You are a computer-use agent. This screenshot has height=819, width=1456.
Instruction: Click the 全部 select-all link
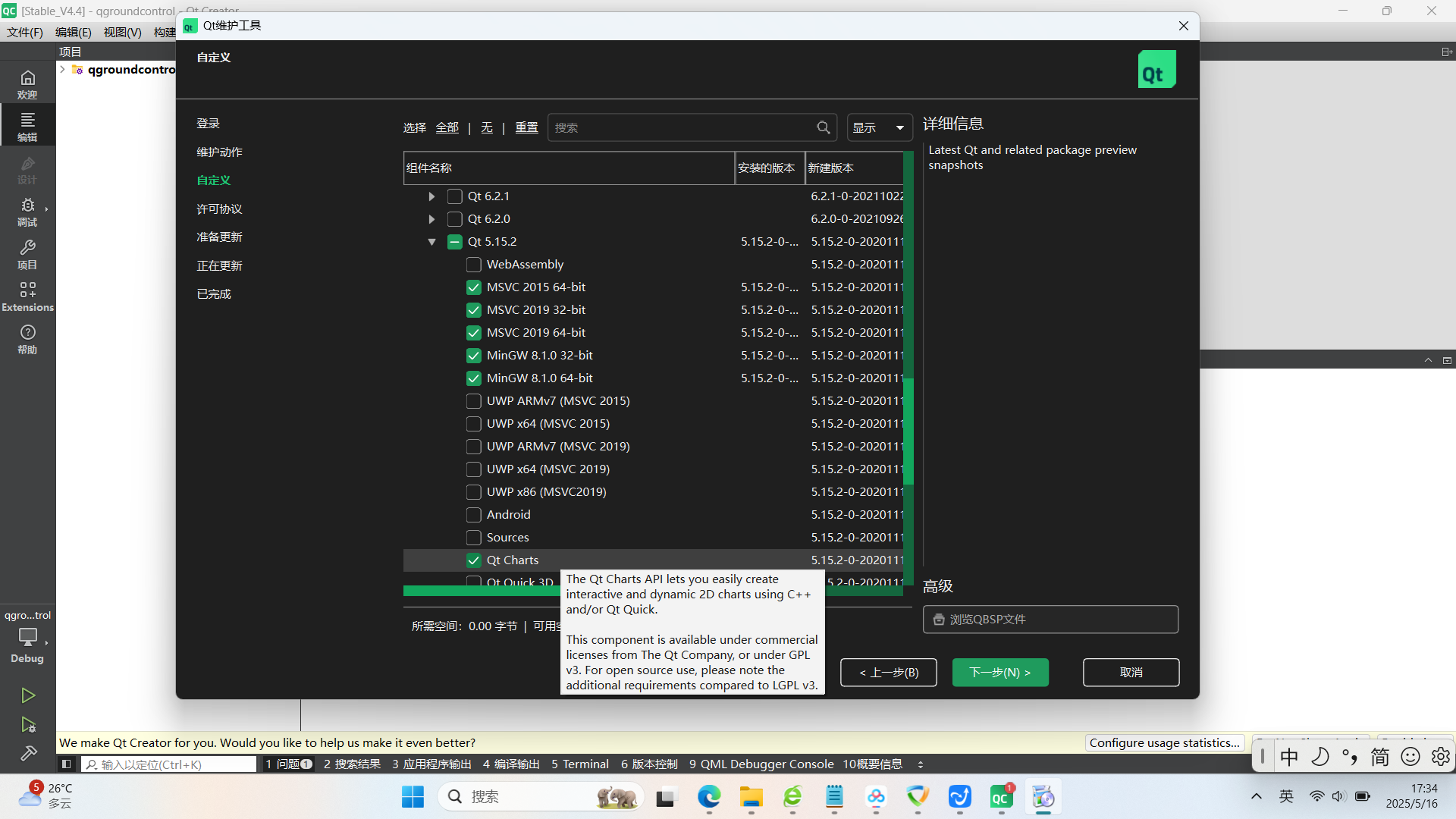coord(447,127)
